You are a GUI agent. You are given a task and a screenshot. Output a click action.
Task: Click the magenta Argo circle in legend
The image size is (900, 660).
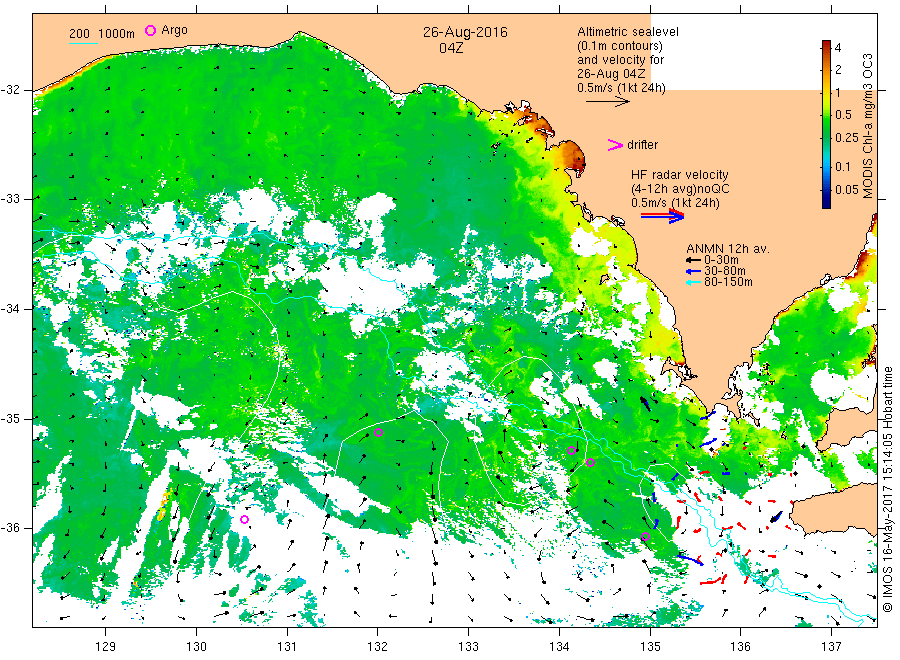point(150,30)
